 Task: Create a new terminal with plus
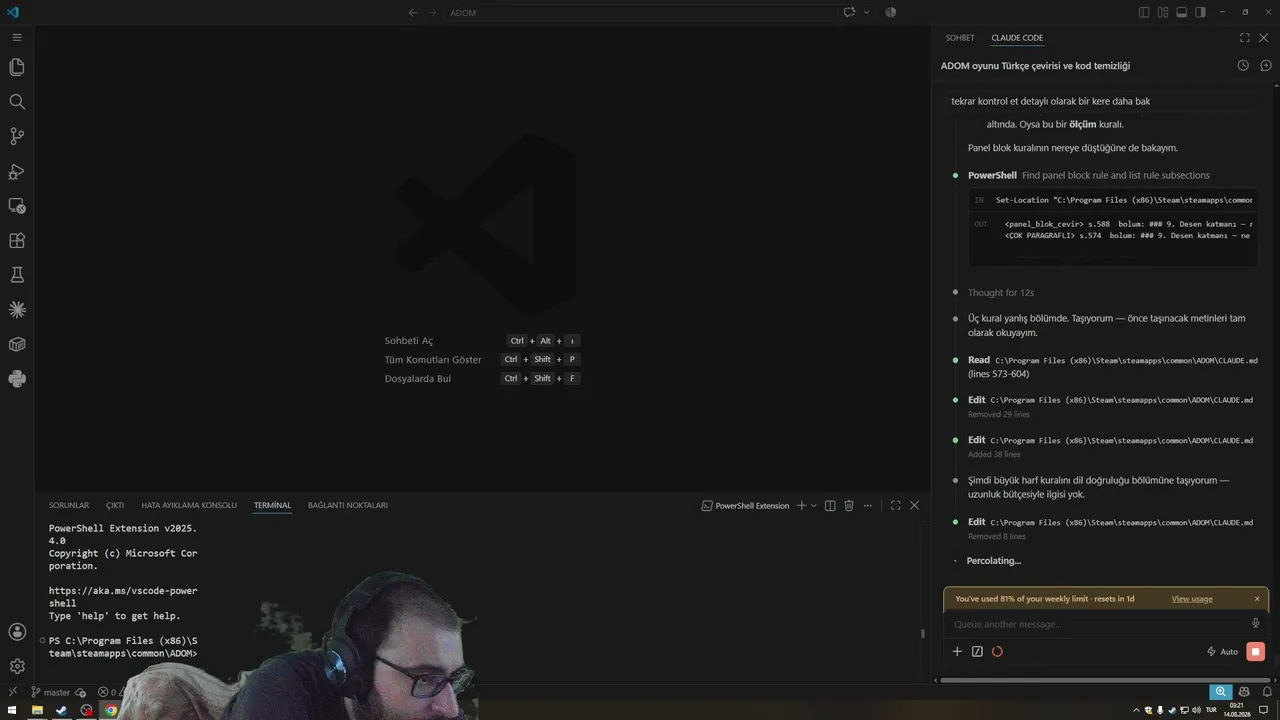(x=801, y=506)
